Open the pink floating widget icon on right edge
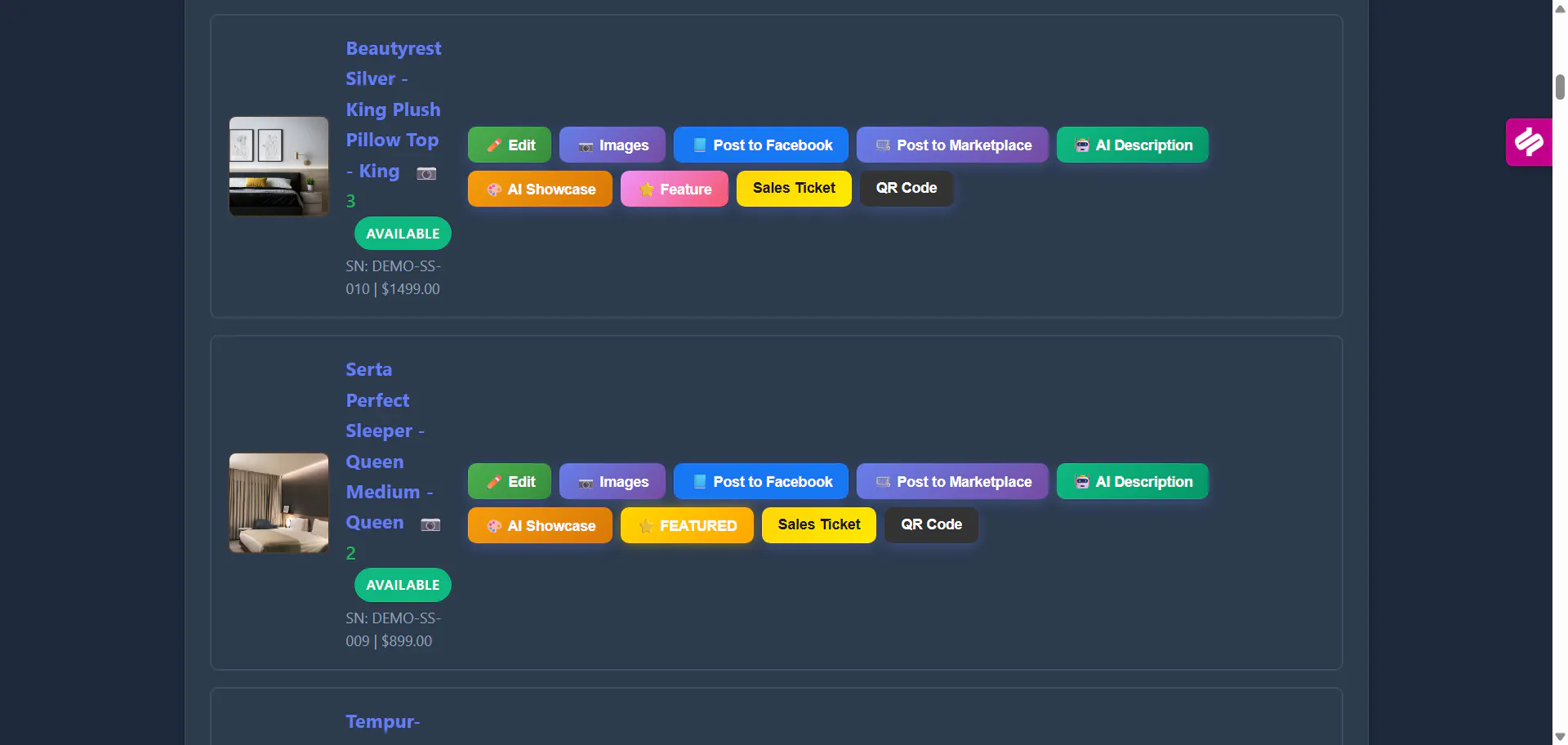Screen dimensions: 1568x745 (1529, 142)
